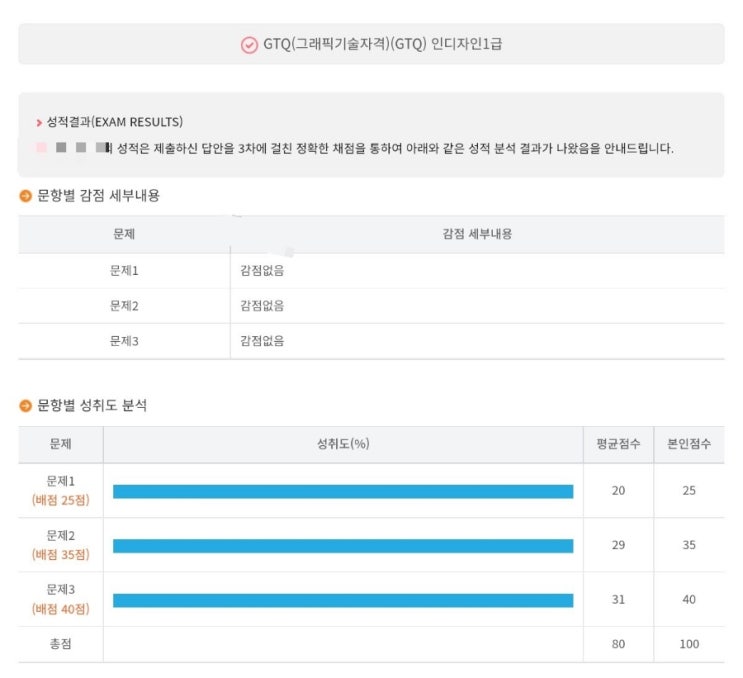Click the 문제2 achievement progress bar
Screen dimensions: 743x678
pos(343,546)
